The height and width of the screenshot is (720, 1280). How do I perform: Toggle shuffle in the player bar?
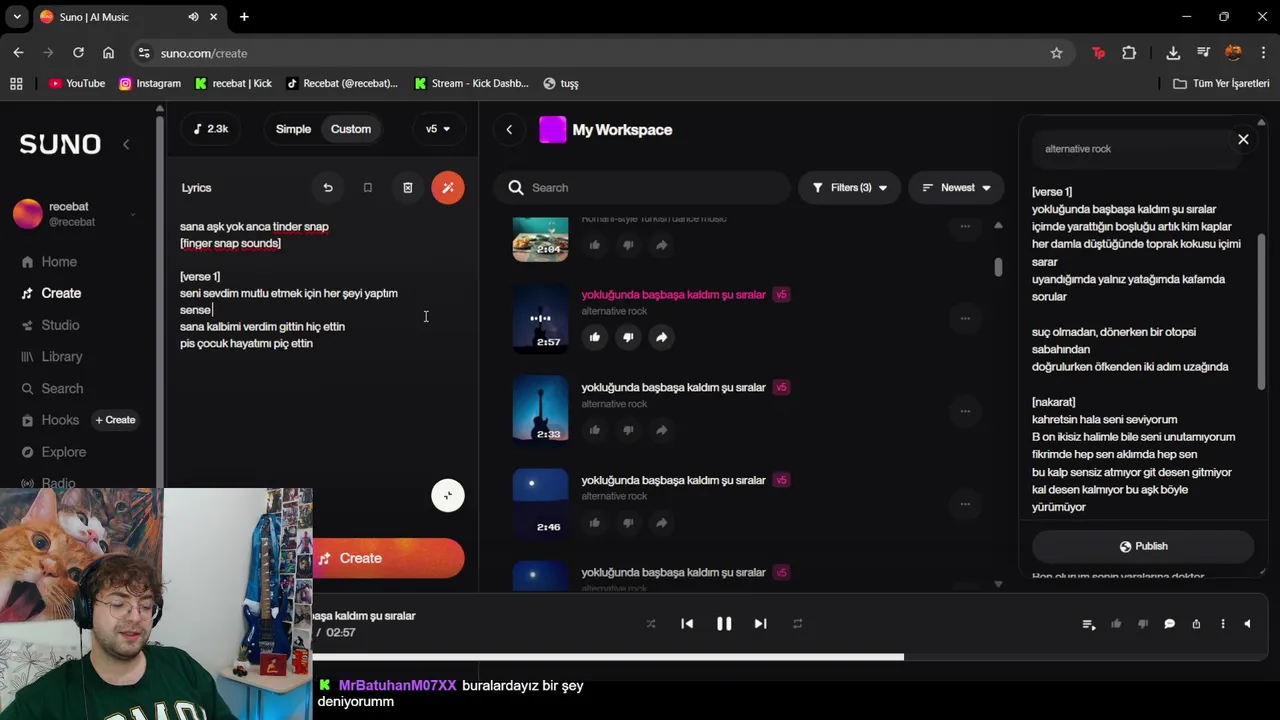click(651, 624)
